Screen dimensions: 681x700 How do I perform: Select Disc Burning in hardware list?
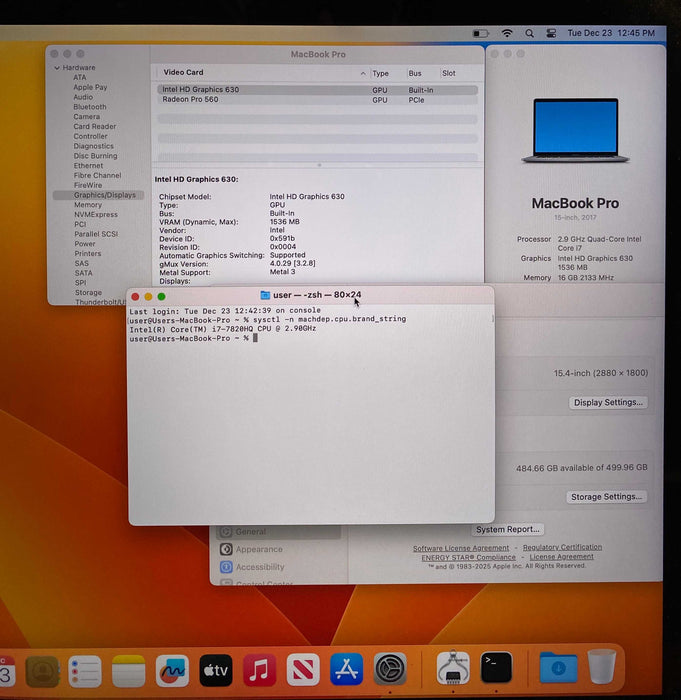tap(96, 156)
